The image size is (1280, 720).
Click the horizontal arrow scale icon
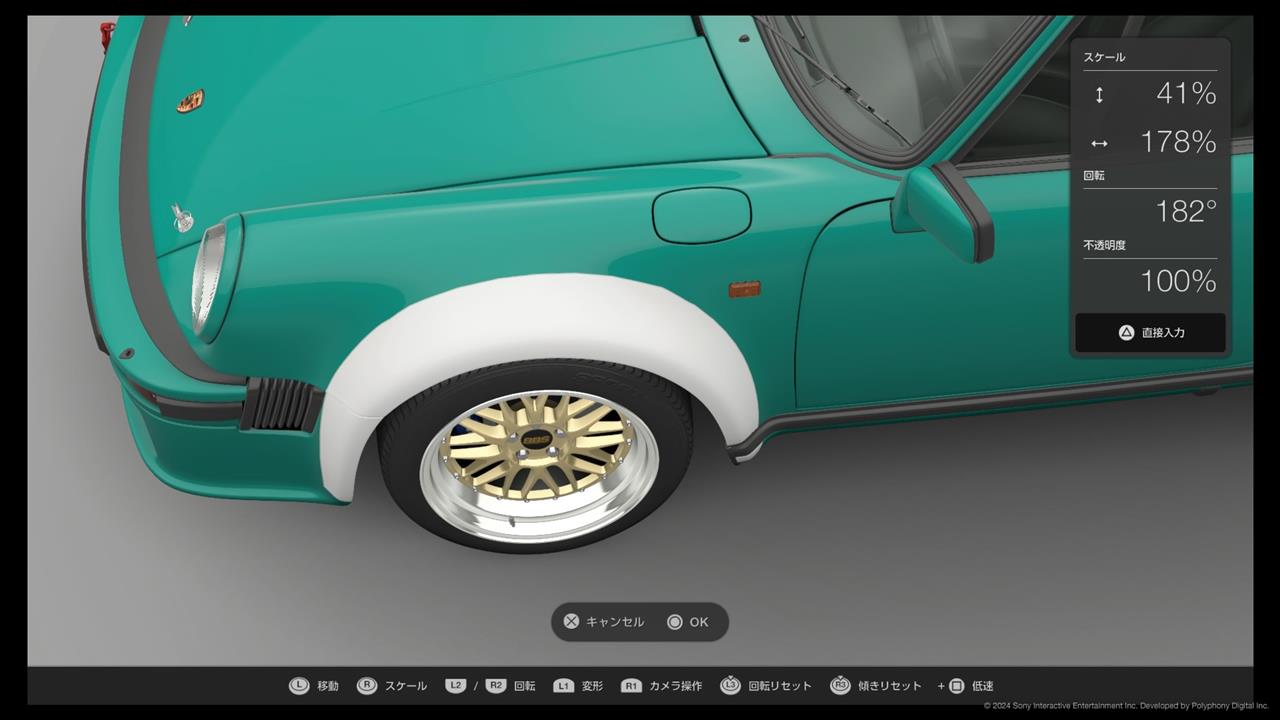[x=1099, y=143]
